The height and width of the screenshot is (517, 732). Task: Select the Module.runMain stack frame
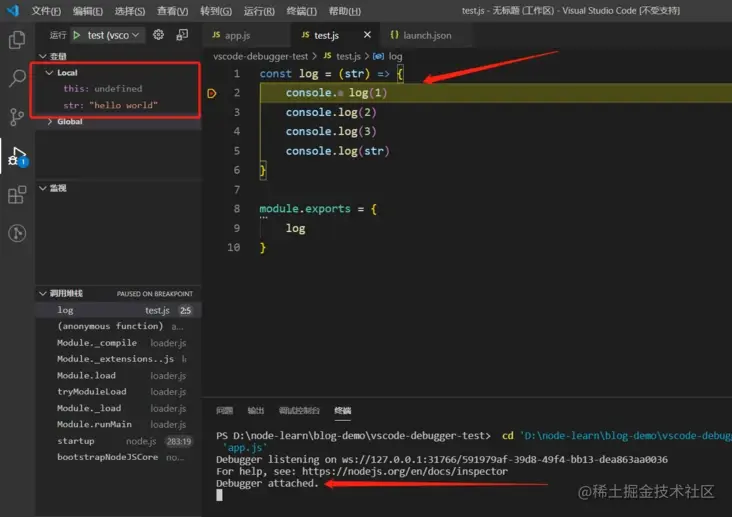coord(119,425)
